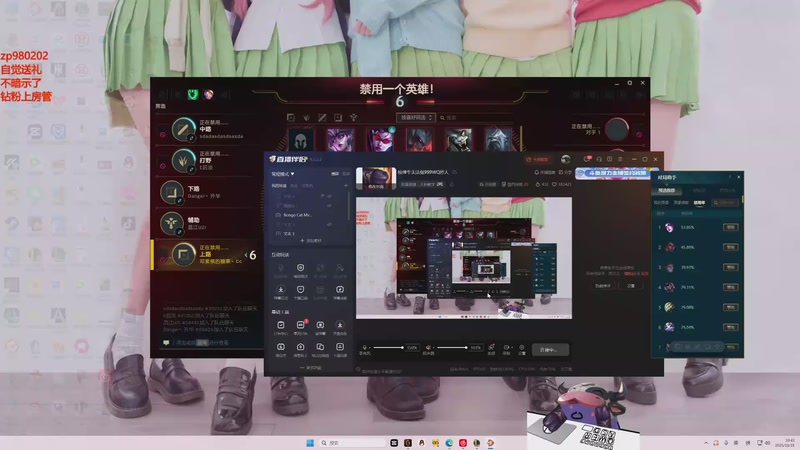
Task: Mute the speaker icon in streaming app
Action: (x=428, y=348)
